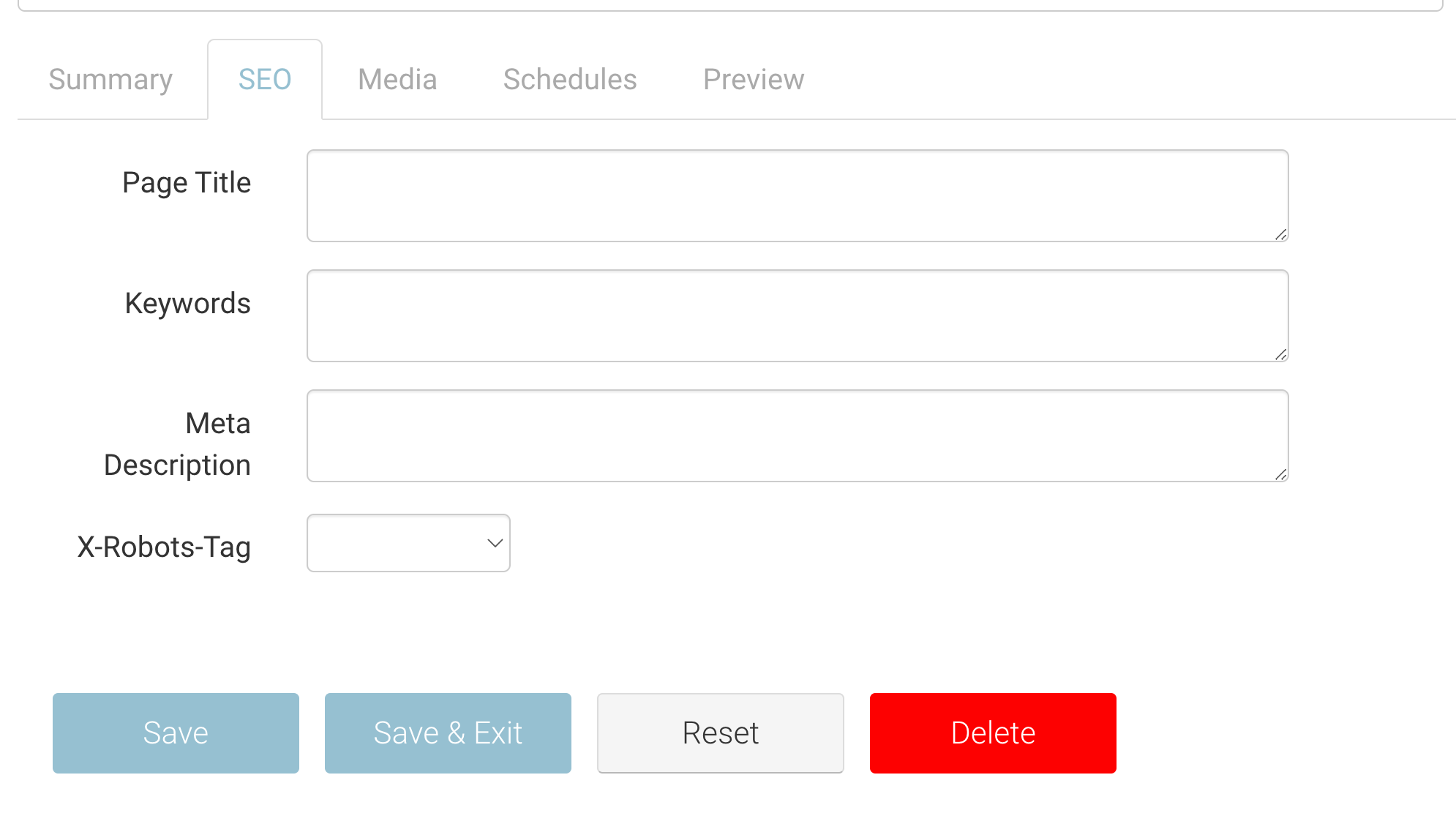The width and height of the screenshot is (1456, 824).
Task: Click the Keywords label text
Action: (x=187, y=303)
